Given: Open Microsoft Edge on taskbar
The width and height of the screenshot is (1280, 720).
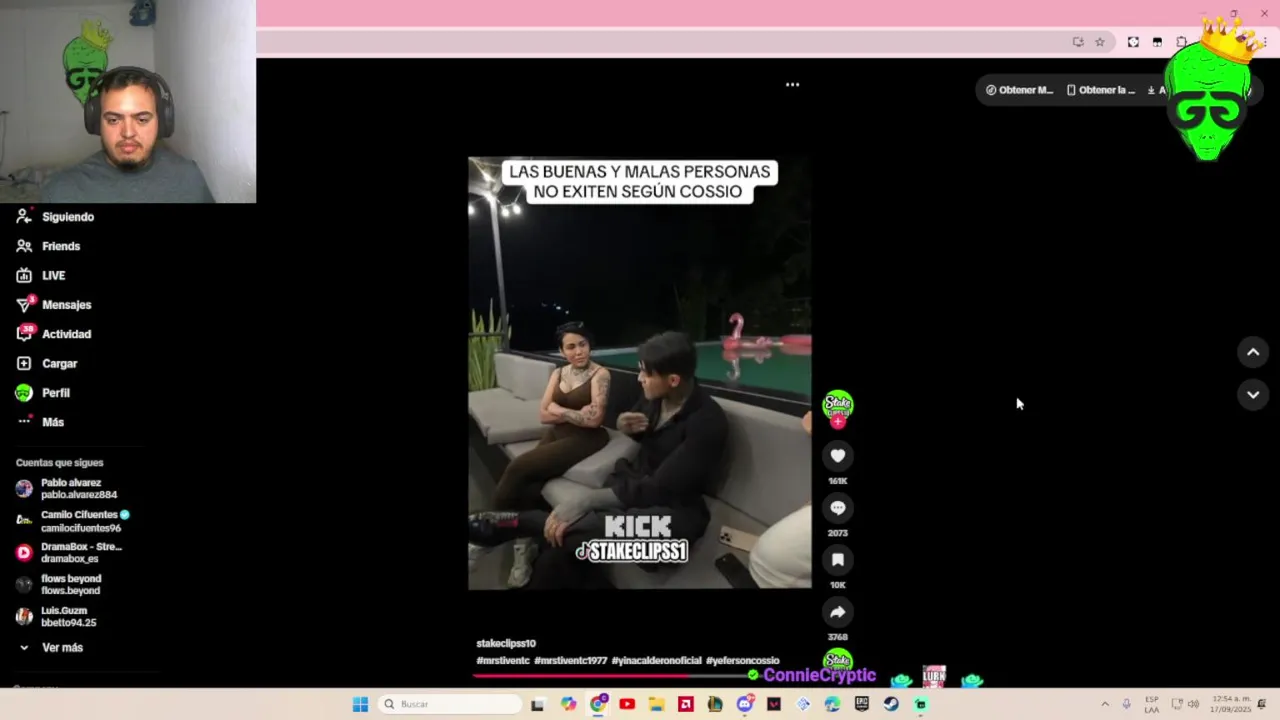Looking at the screenshot, I should pos(832,704).
